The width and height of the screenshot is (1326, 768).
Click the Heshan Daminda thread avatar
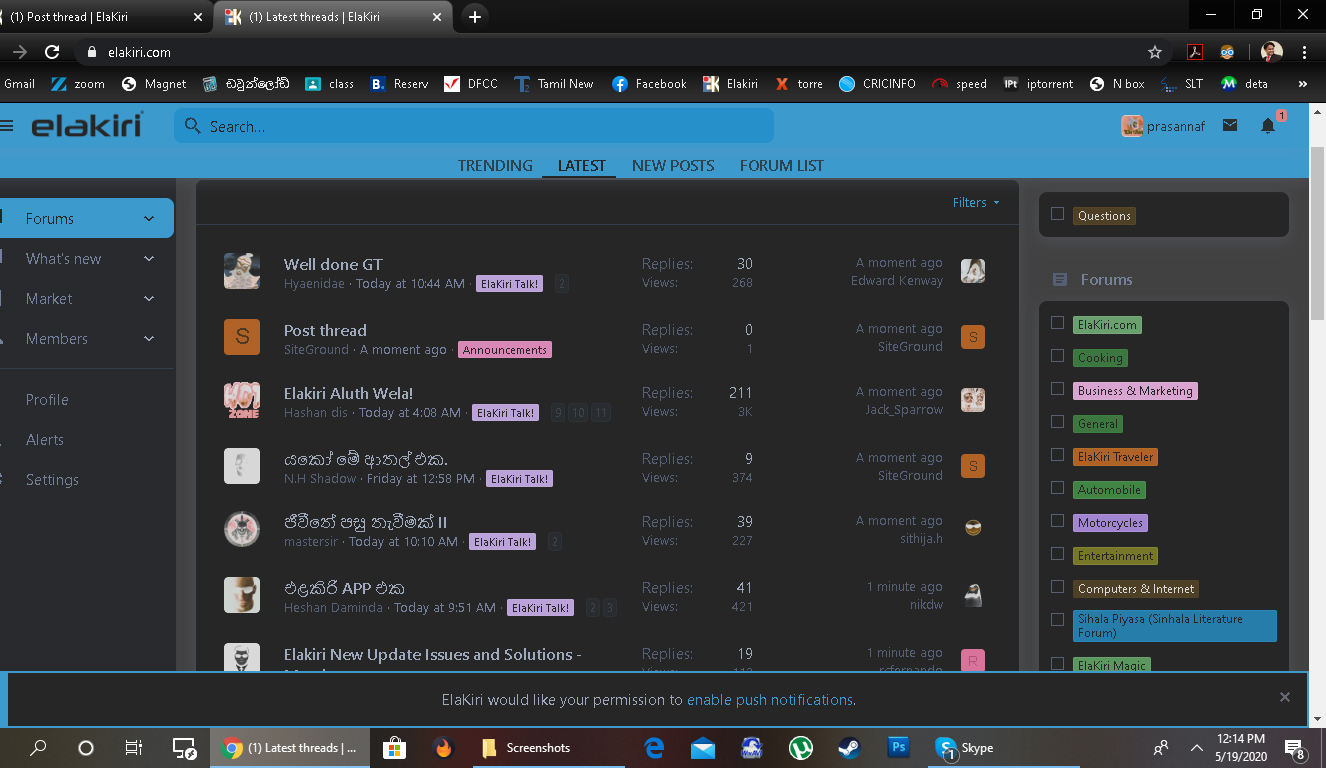(x=242, y=596)
